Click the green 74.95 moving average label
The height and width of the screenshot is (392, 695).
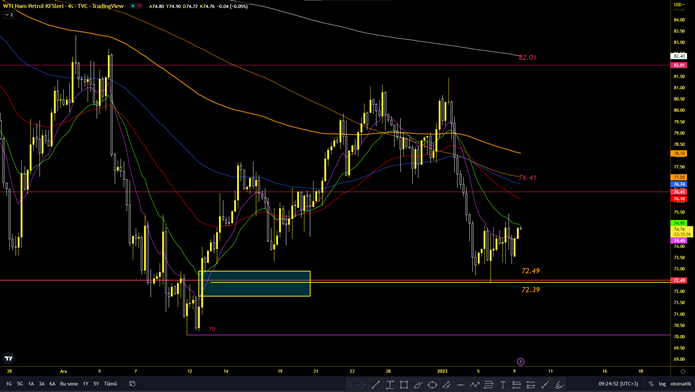[679, 223]
